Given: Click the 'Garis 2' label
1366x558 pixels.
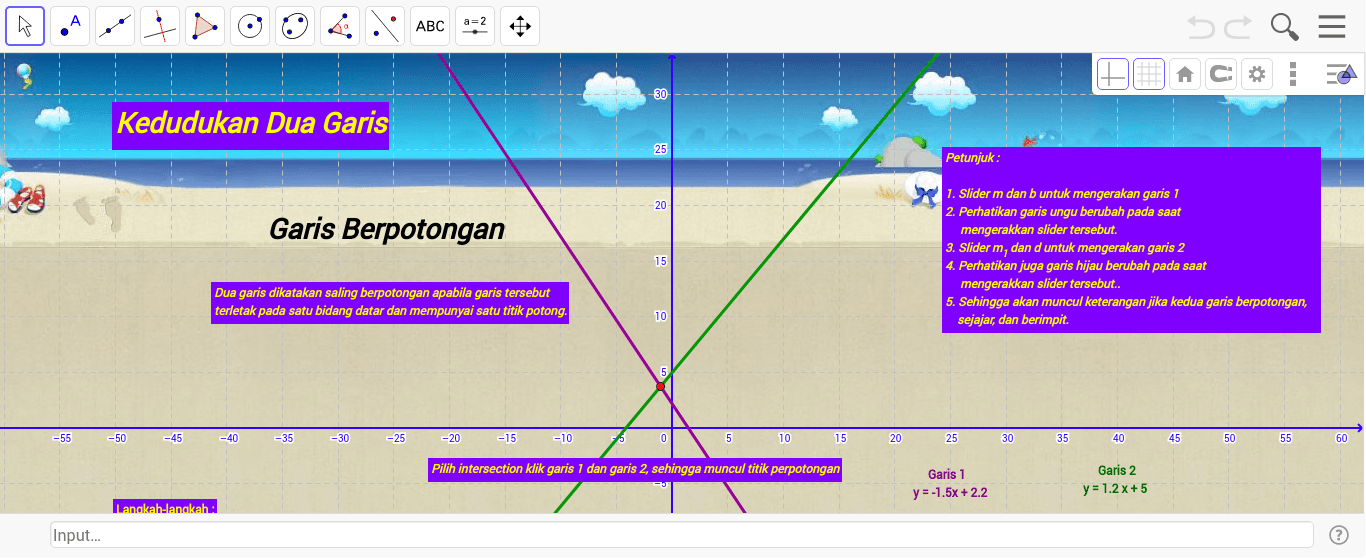Looking at the screenshot, I should click(1117, 471).
